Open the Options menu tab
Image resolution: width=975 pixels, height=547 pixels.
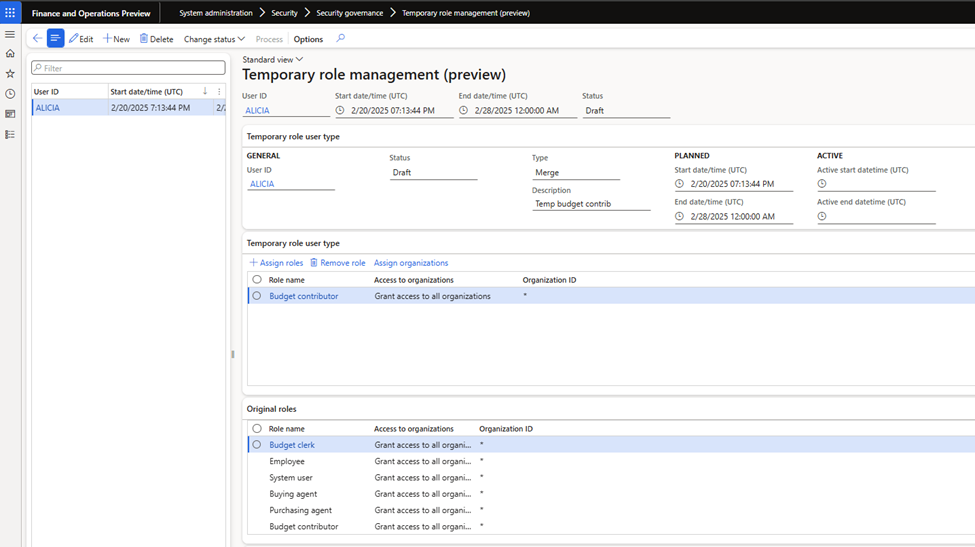[308, 39]
